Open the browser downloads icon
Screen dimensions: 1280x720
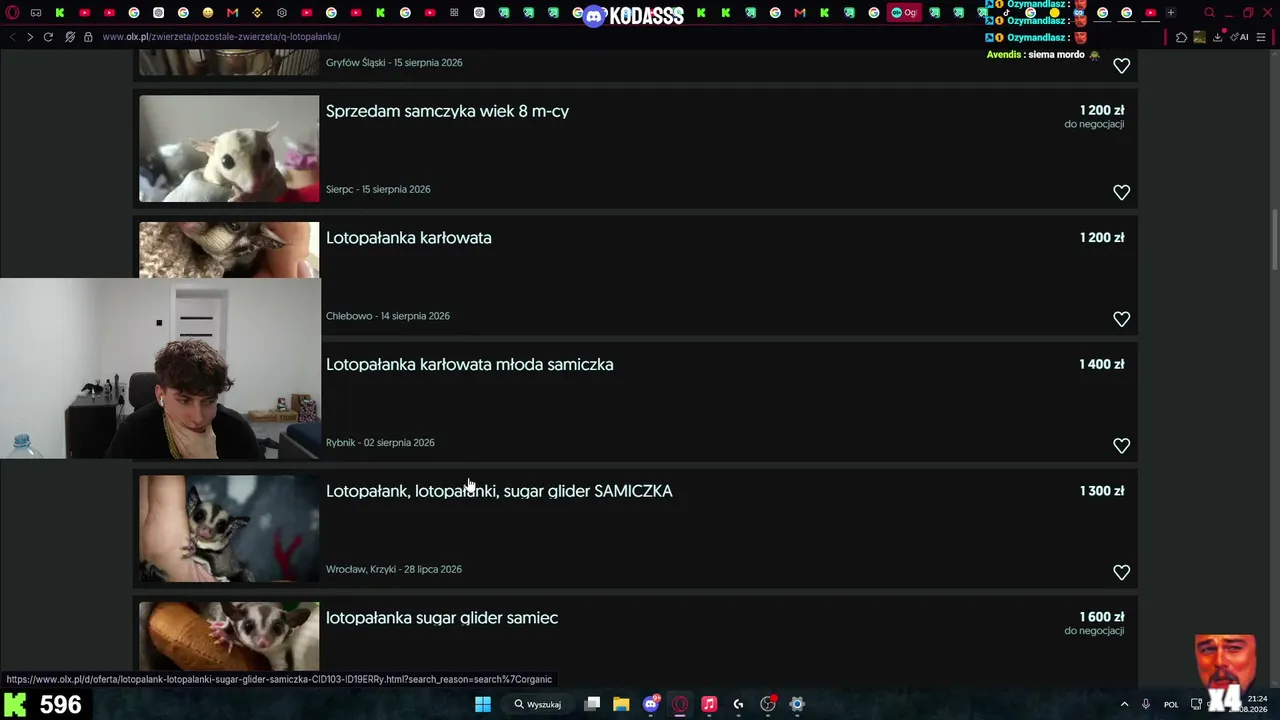[1218, 37]
